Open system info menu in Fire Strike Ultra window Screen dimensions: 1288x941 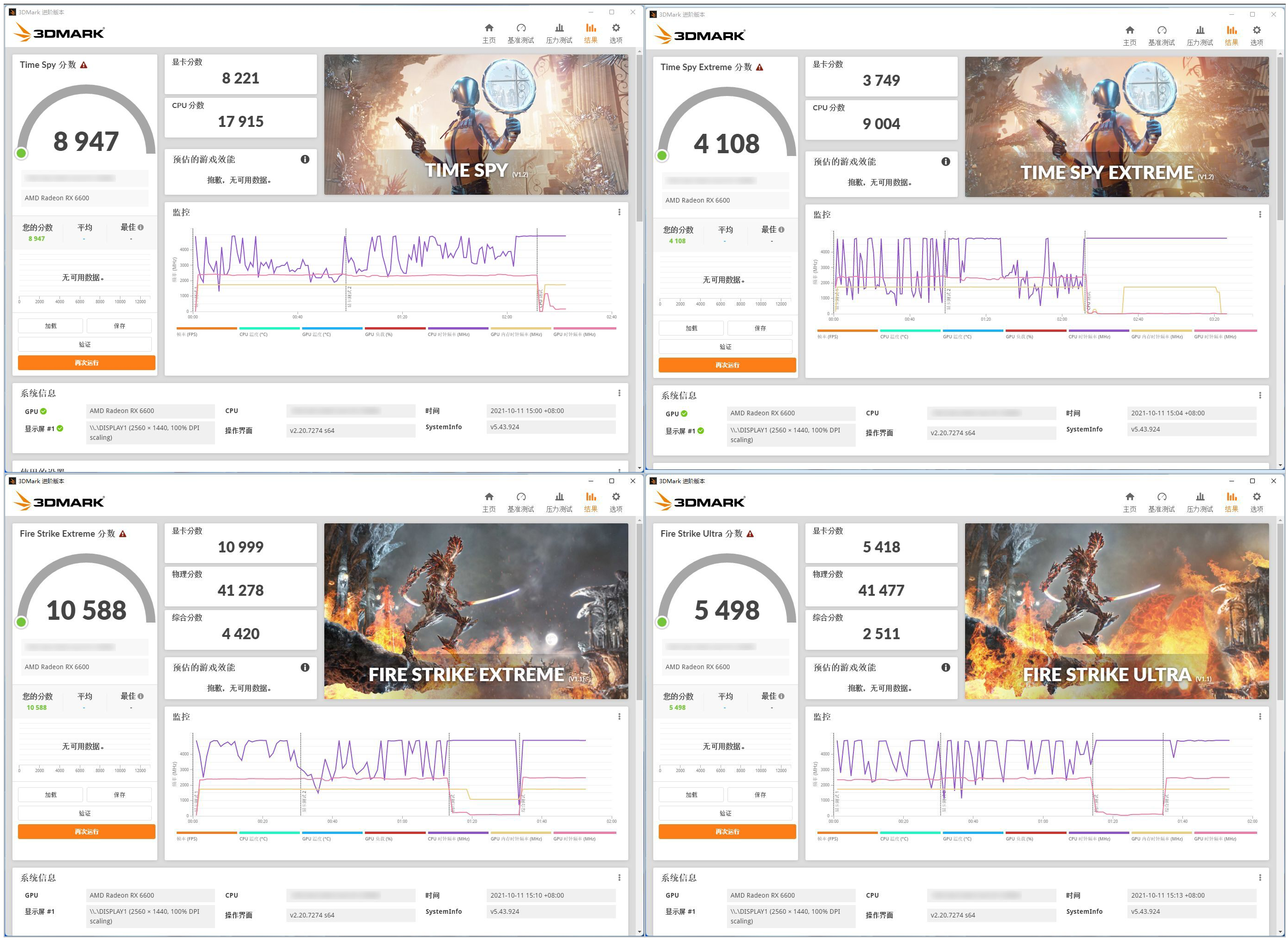(x=1259, y=878)
